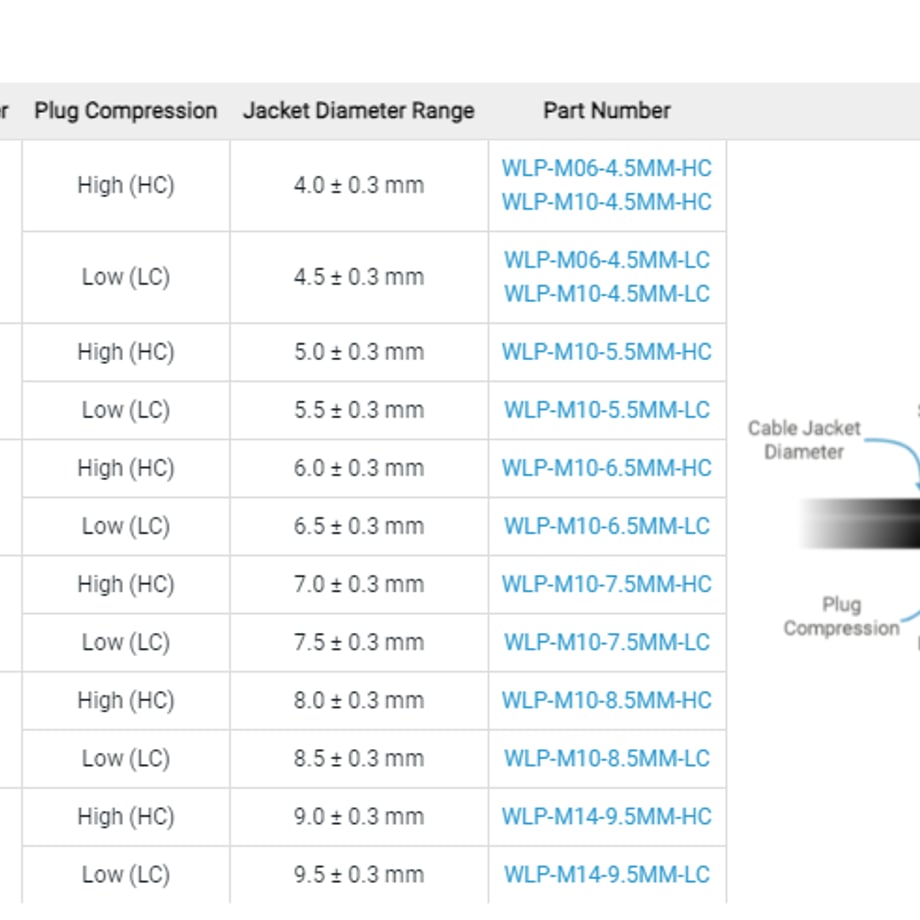The width and height of the screenshot is (920, 920).
Task: Click High (HC) in the 4.0 mm row
Action: [126, 185]
